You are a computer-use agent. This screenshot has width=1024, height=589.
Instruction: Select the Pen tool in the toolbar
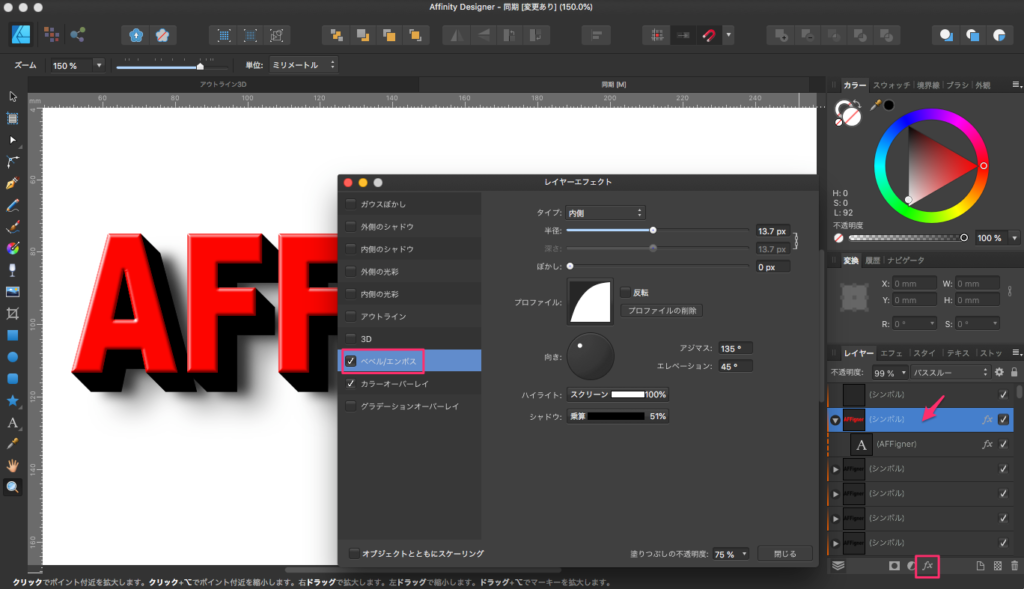coord(13,183)
